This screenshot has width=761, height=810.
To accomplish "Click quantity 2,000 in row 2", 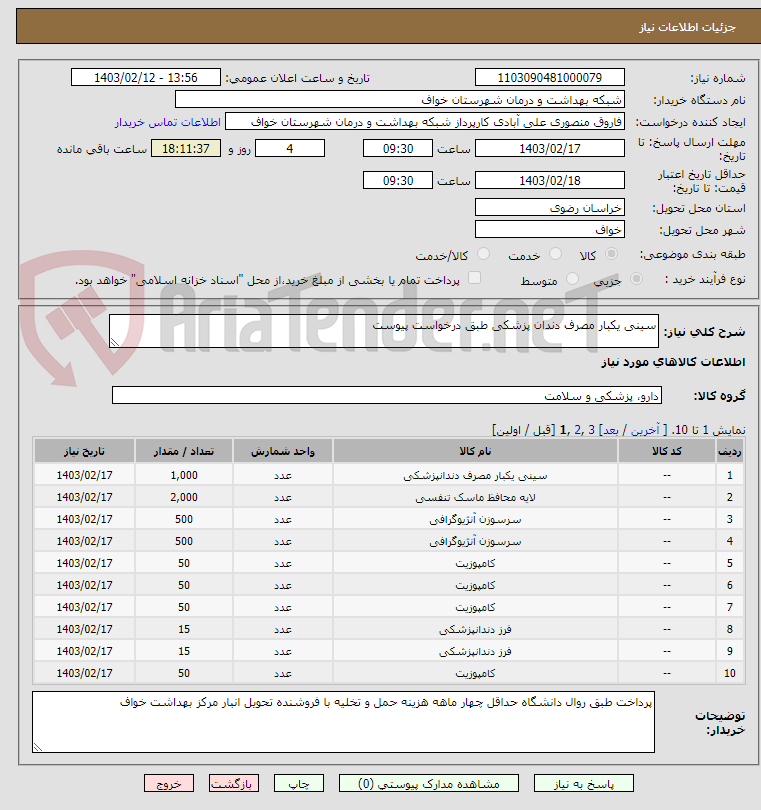I will 184,497.
